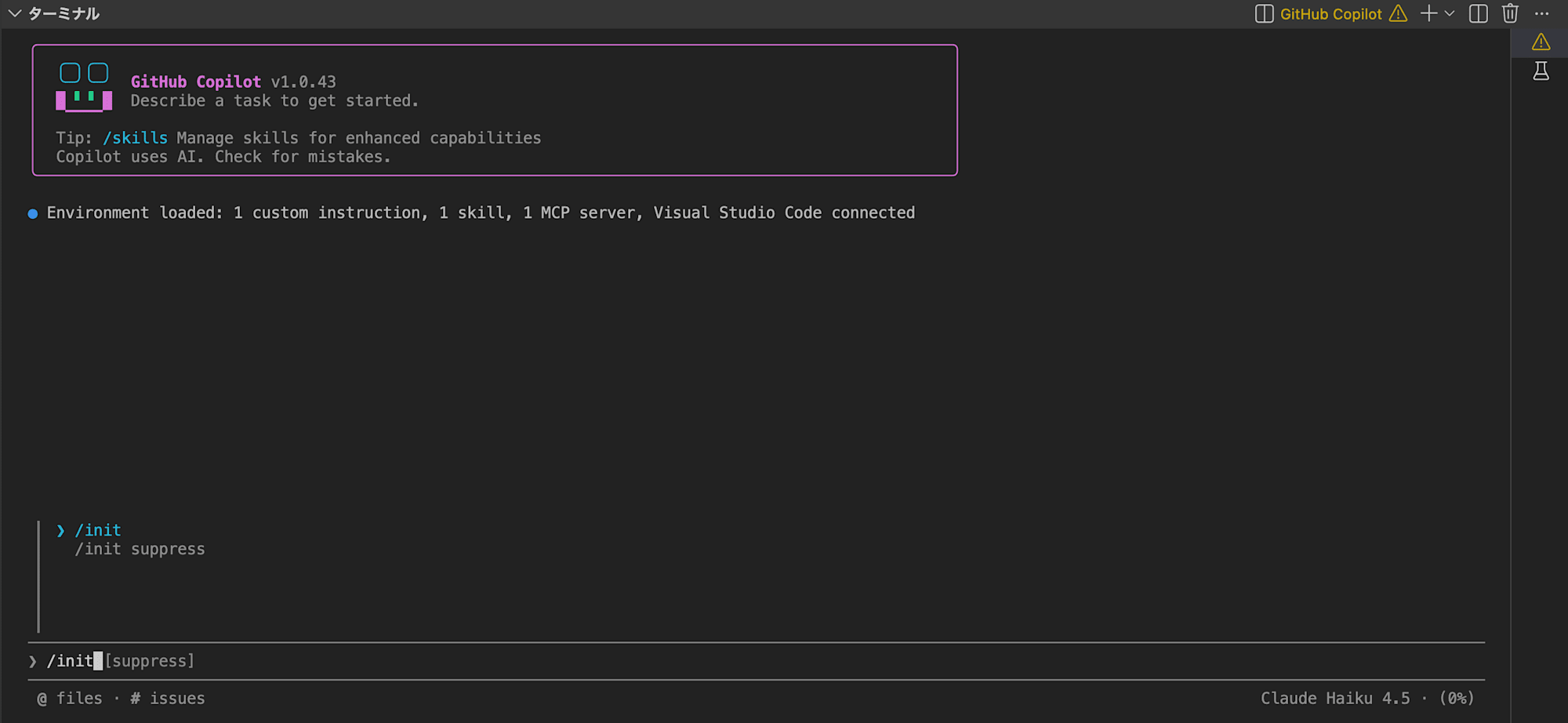The image size is (1568, 723).
Task: Click the @ files hint
Action: pos(70,698)
